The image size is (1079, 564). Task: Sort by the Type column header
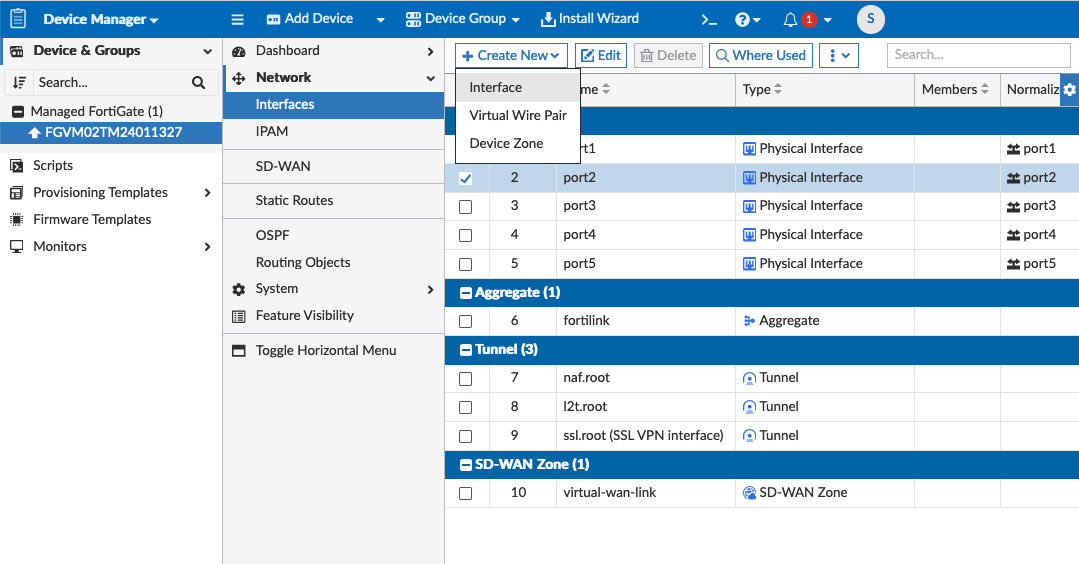(762, 89)
